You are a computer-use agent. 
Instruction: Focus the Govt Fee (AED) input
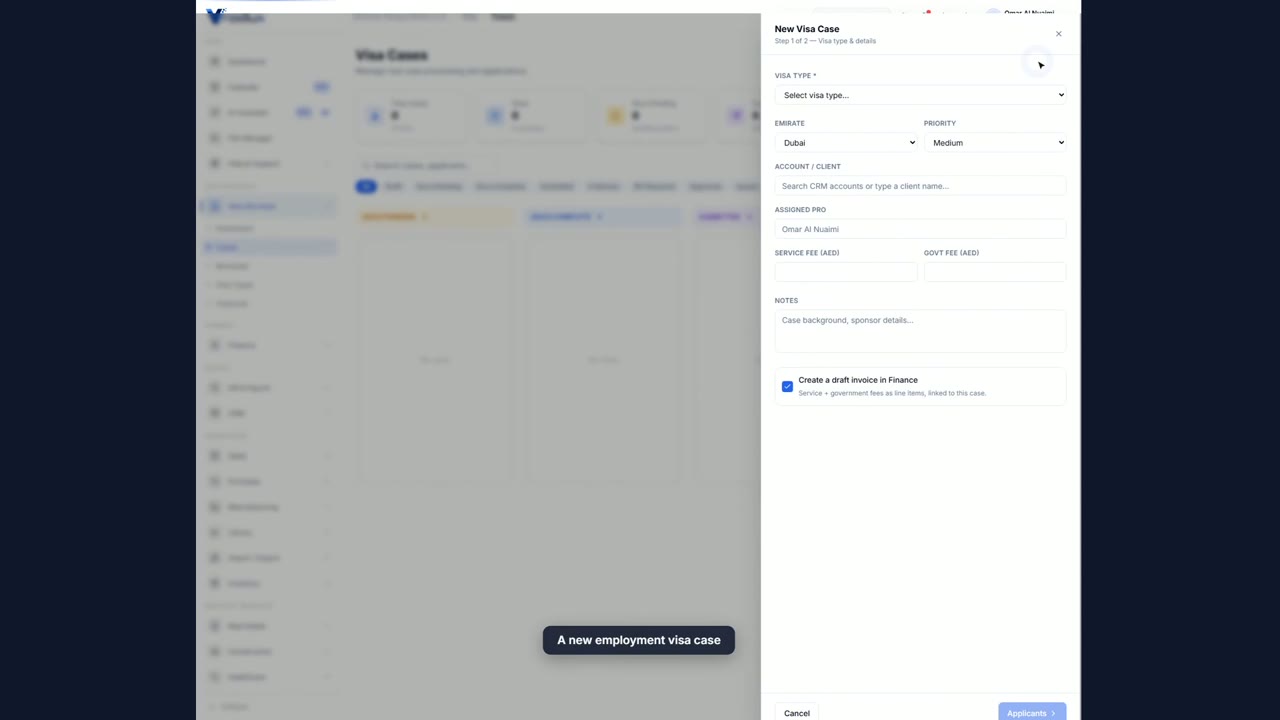[x=995, y=272]
